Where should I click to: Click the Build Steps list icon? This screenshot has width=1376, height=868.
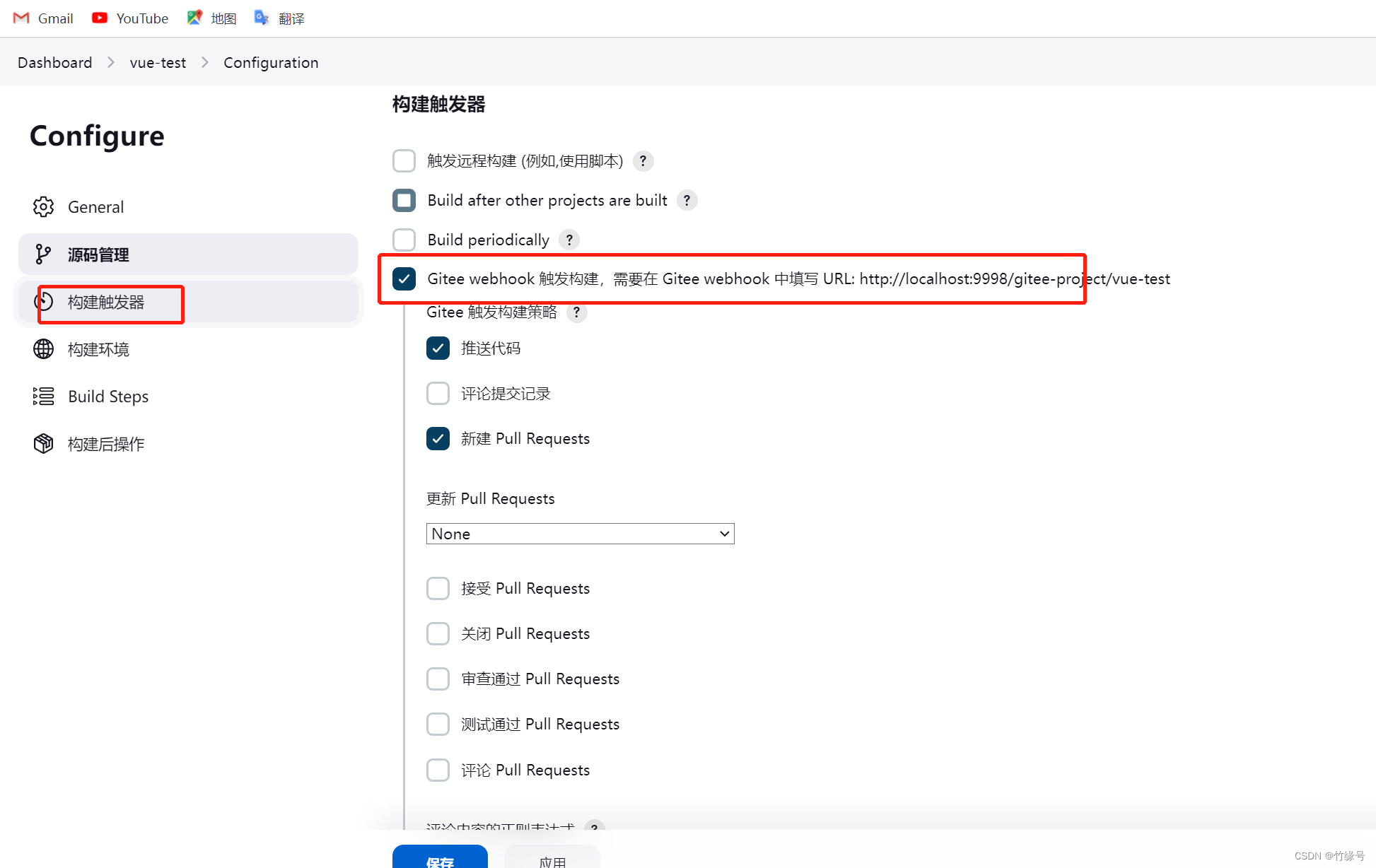tap(43, 397)
